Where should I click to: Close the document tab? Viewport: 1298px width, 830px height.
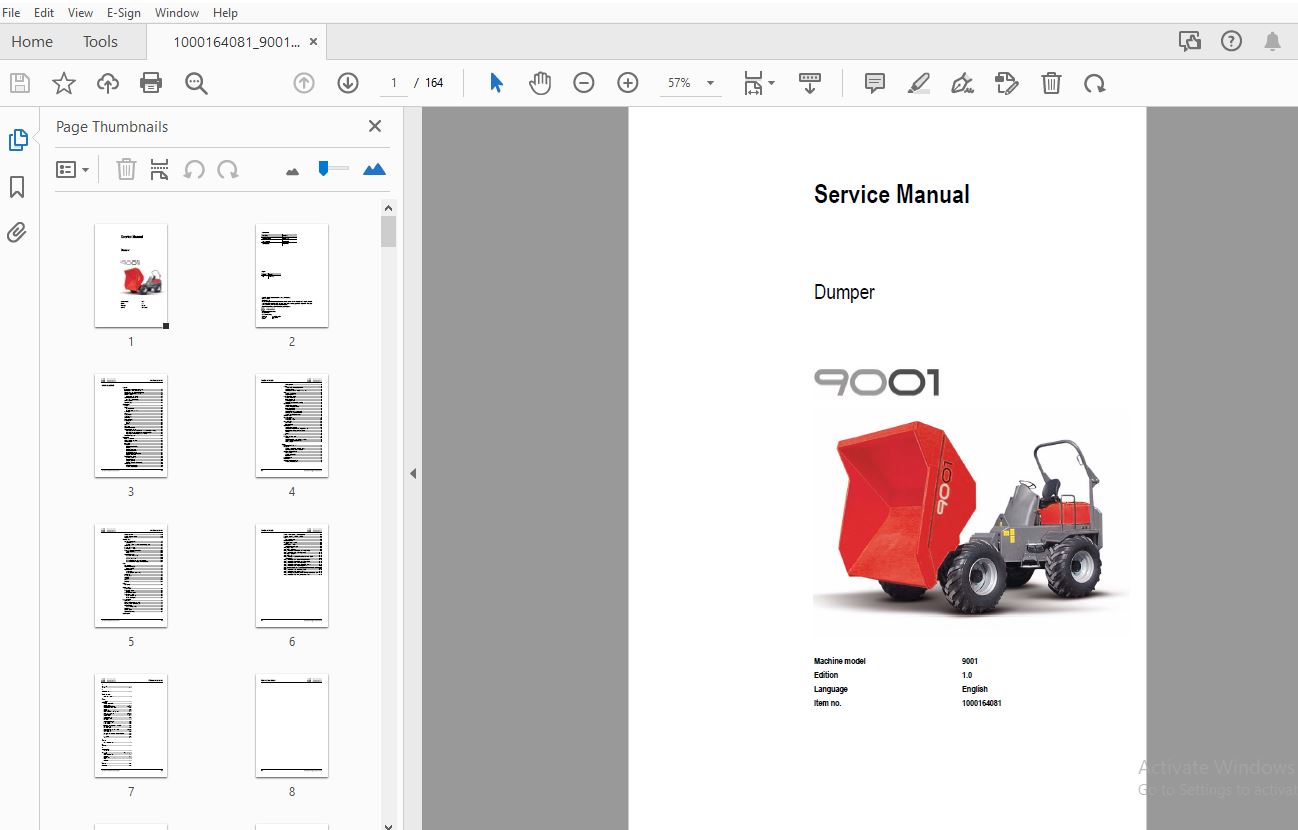pos(314,41)
